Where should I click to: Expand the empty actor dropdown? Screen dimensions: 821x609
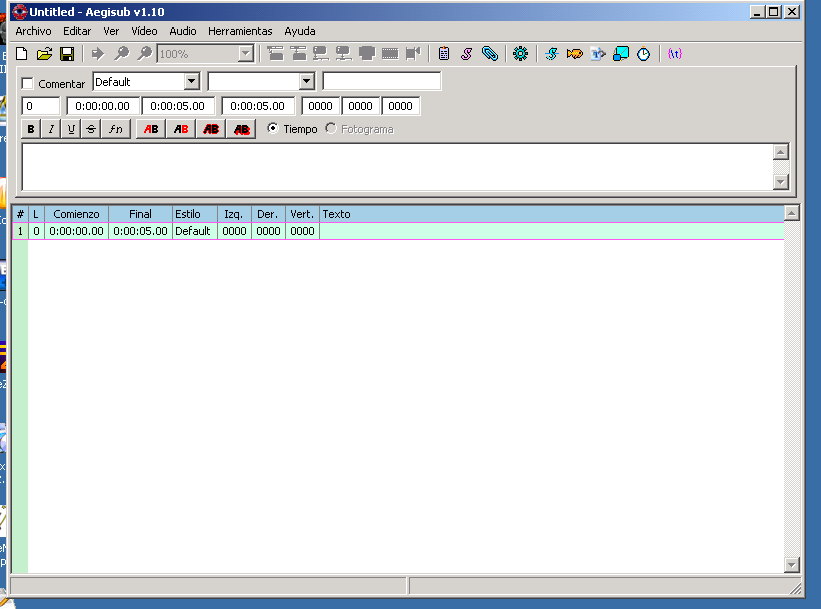pos(307,82)
